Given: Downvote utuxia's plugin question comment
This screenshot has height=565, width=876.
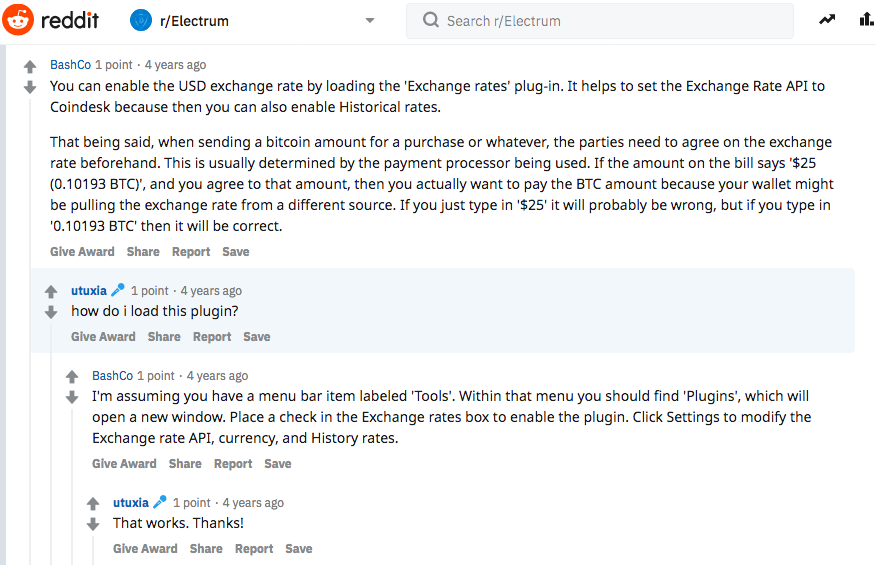Looking at the screenshot, I should [x=51, y=312].
